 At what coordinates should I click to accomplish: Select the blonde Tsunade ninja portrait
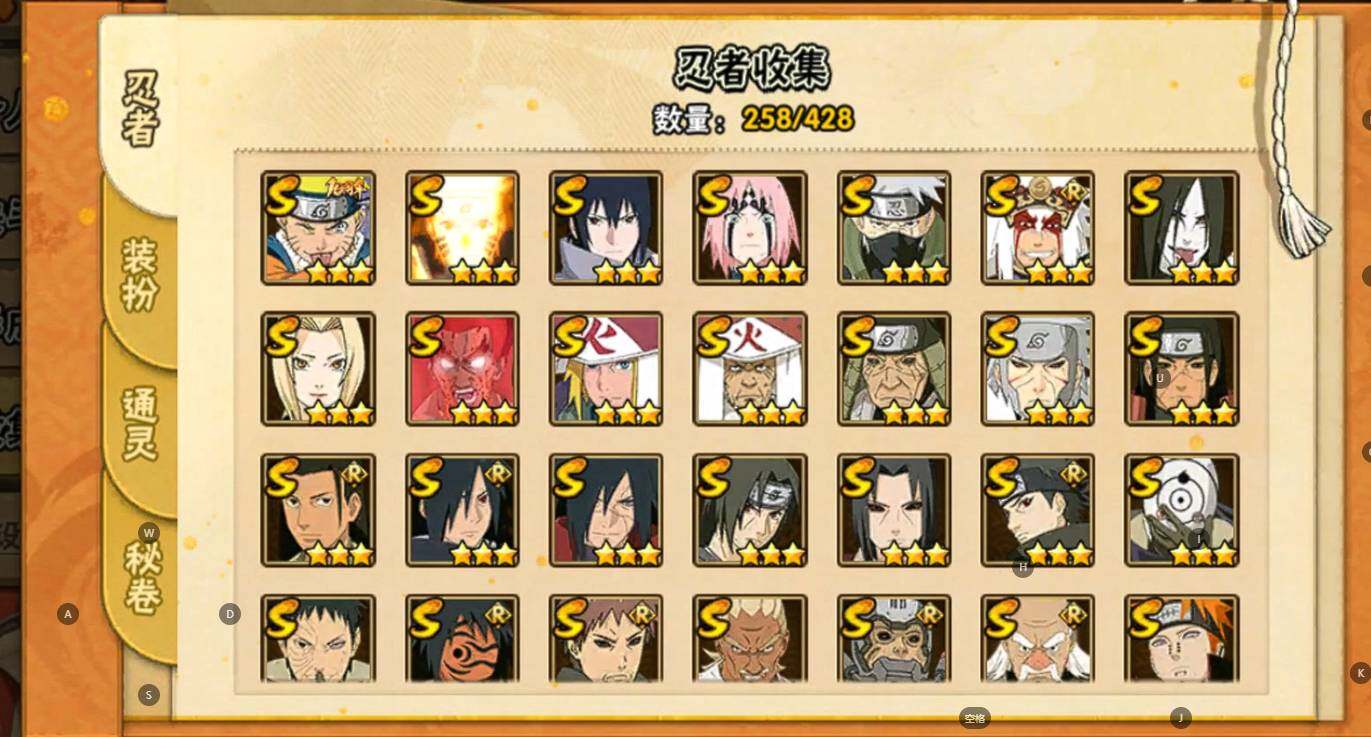tap(318, 369)
